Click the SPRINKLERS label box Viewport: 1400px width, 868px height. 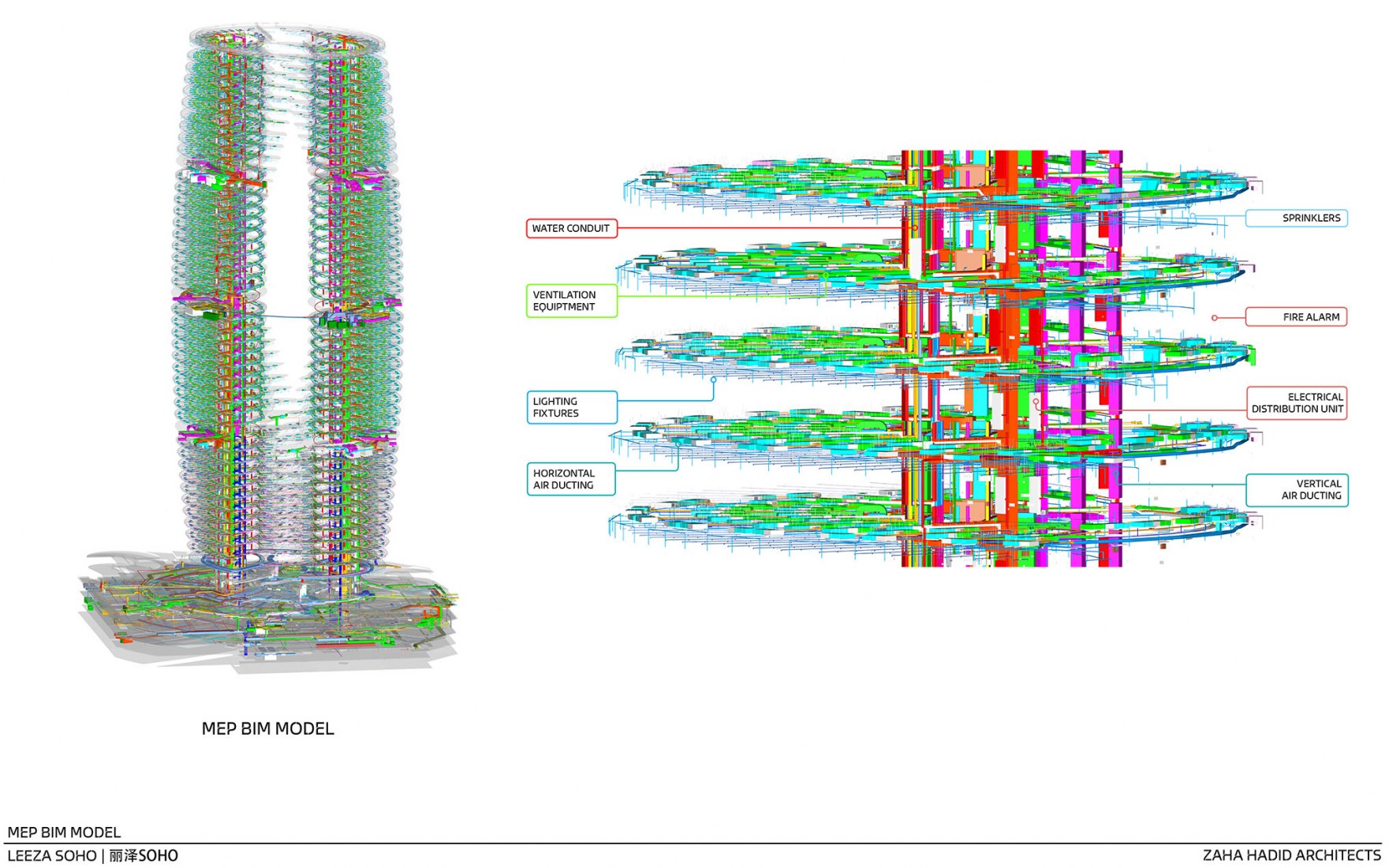click(1297, 219)
